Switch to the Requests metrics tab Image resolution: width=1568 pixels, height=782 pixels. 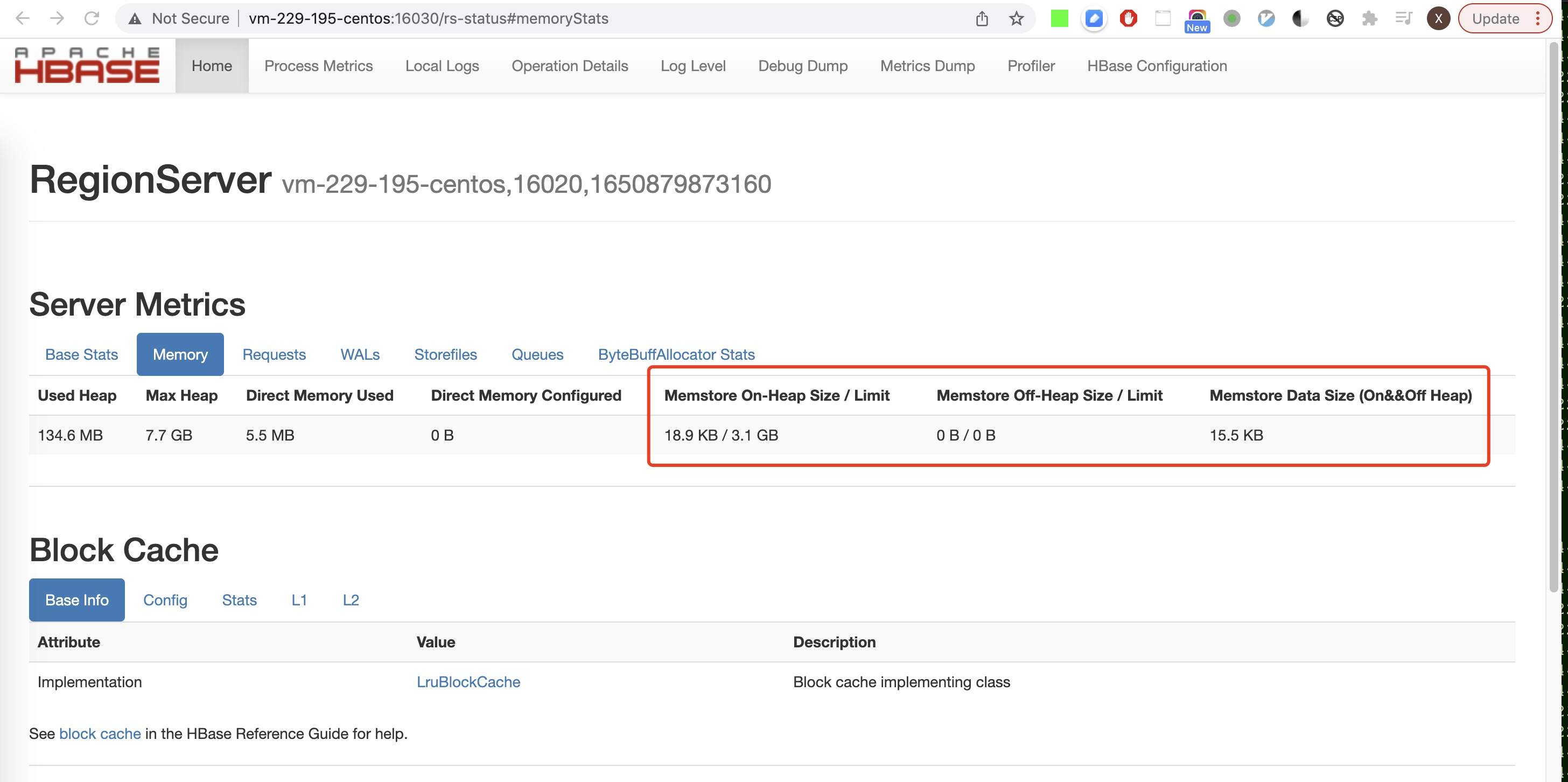[x=274, y=354]
